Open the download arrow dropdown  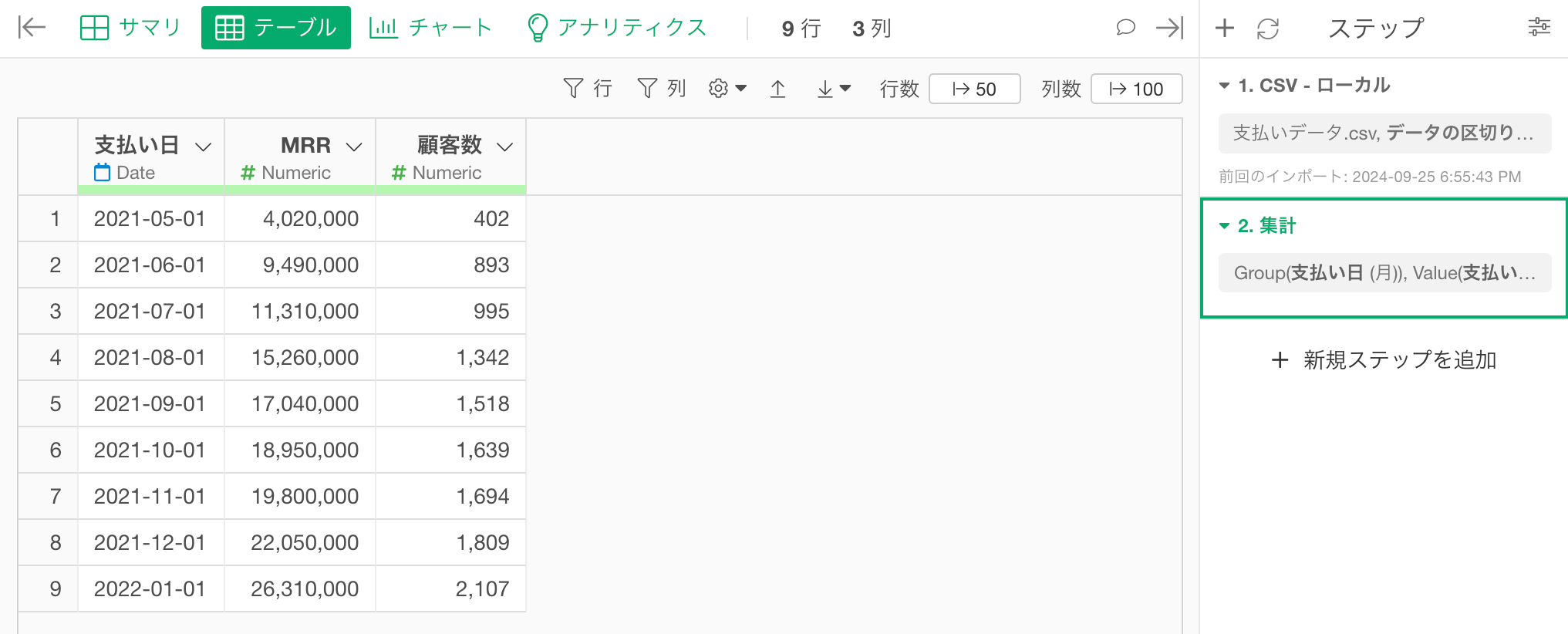click(834, 89)
